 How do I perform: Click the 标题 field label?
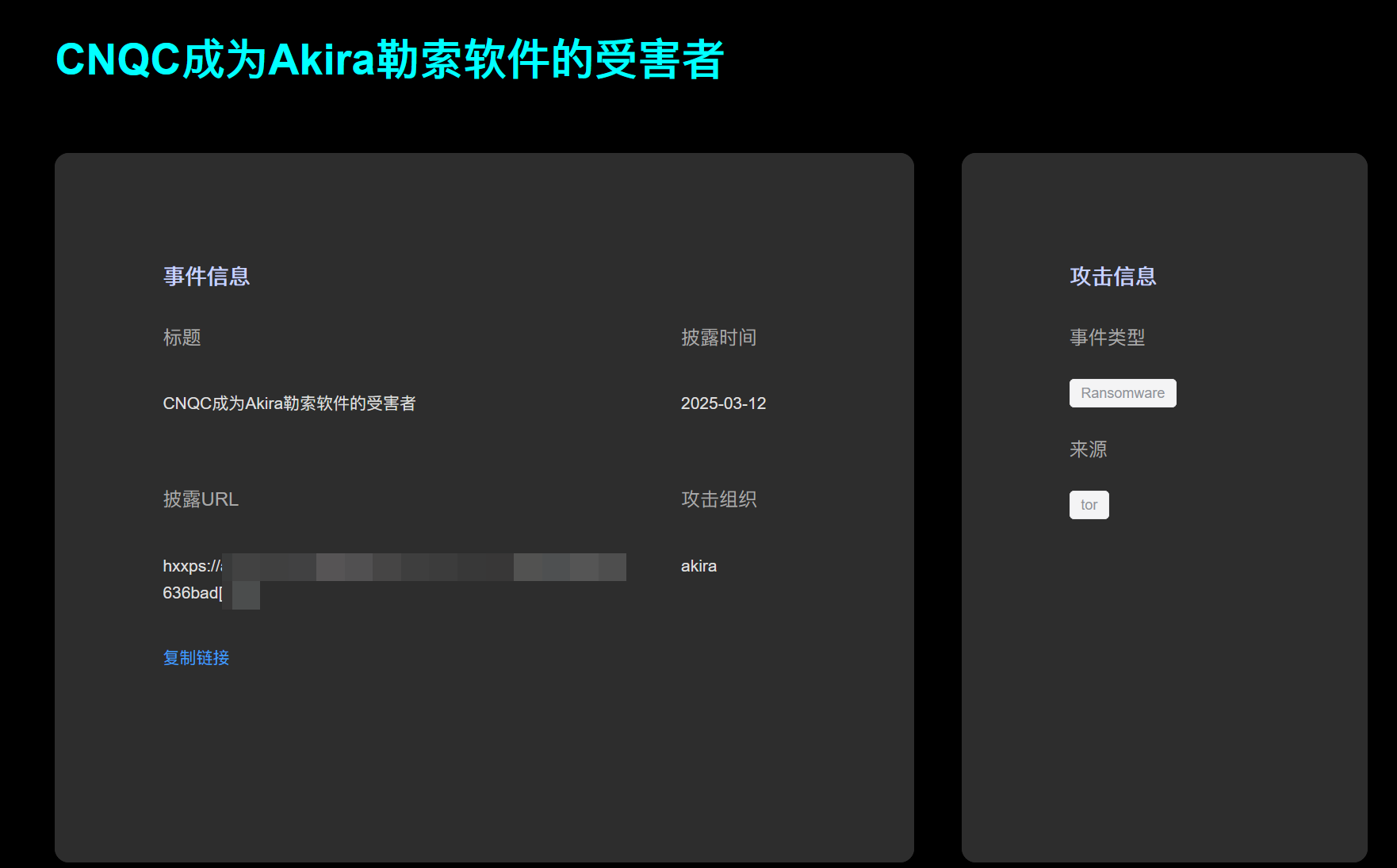(x=182, y=338)
